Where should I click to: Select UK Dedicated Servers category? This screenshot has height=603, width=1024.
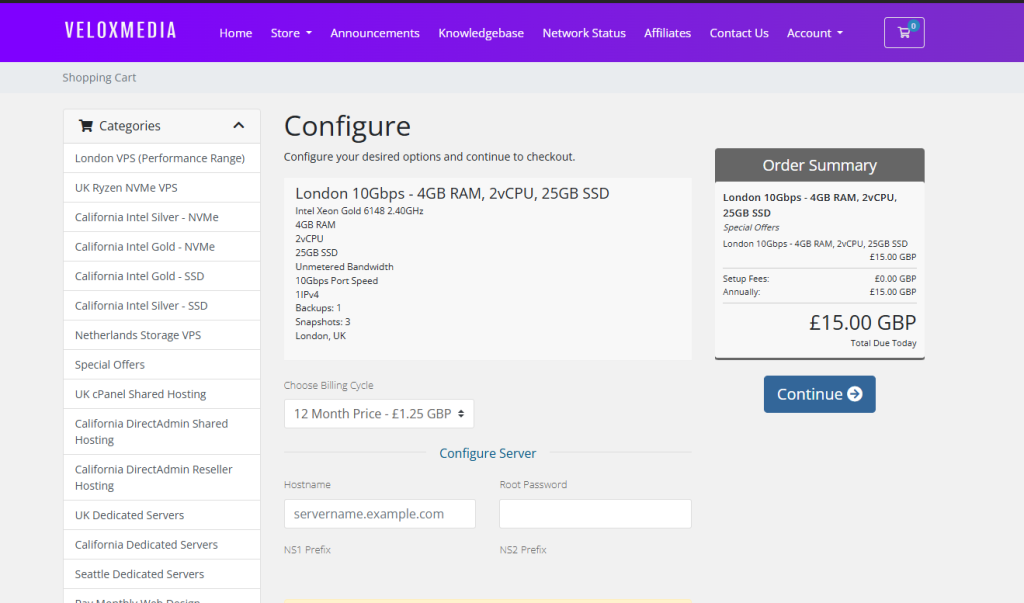[x=162, y=515]
